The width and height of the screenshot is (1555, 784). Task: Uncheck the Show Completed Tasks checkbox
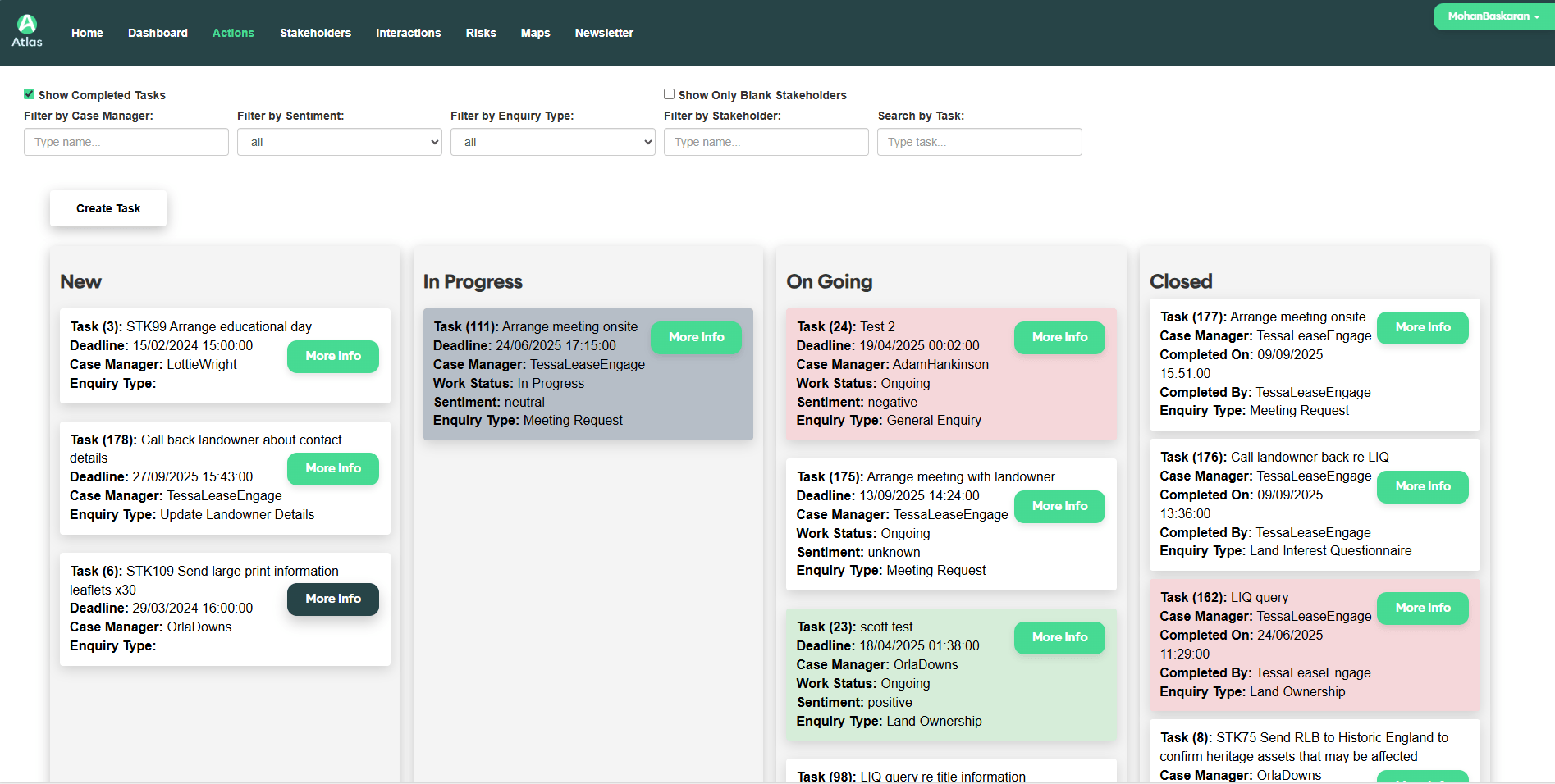tap(30, 94)
